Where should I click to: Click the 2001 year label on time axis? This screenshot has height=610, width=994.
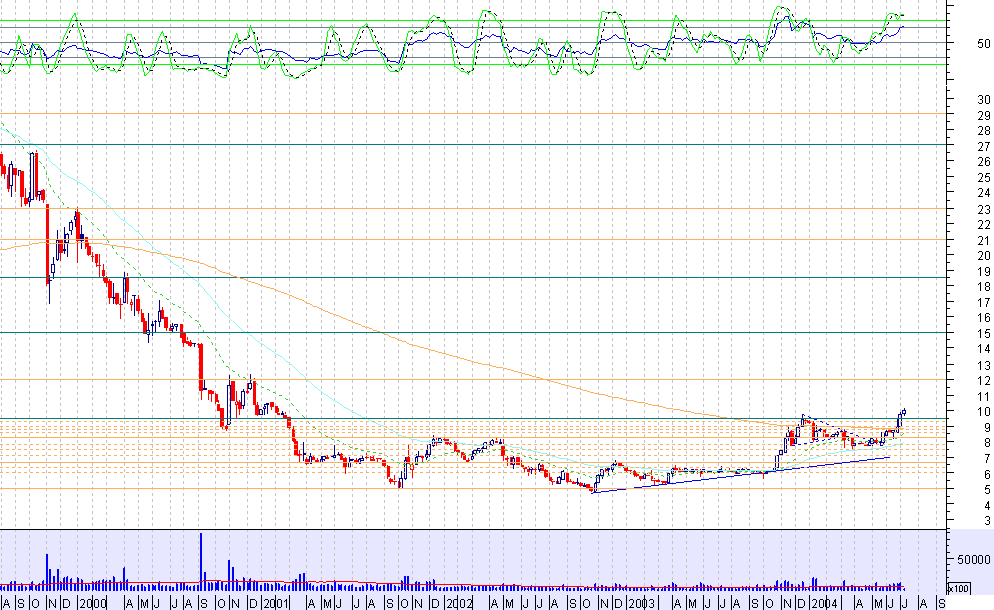click(x=277, y=603)
